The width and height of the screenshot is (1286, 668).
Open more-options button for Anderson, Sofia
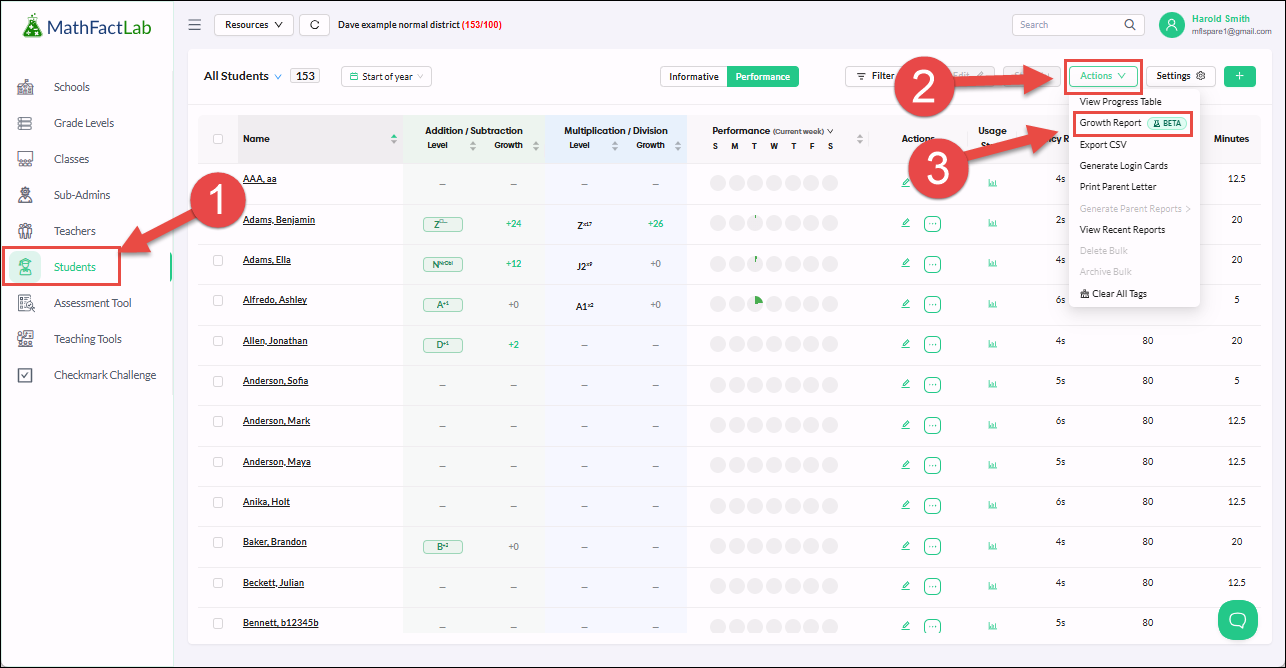point(932,384)
